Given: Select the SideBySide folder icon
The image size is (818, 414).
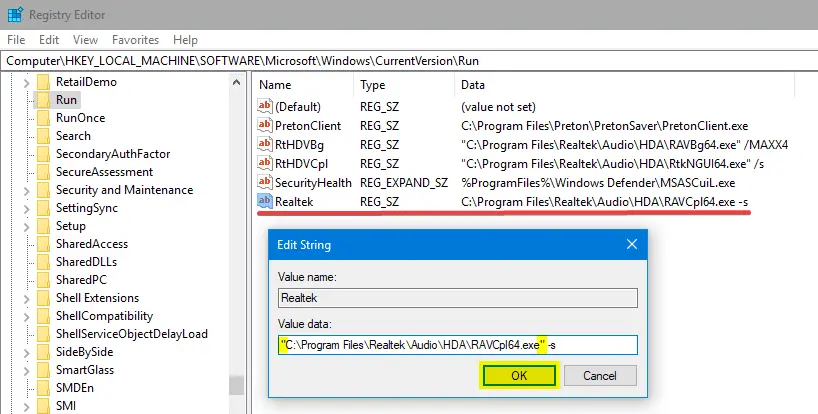Looking at the screenshot, I should point(43,351).
